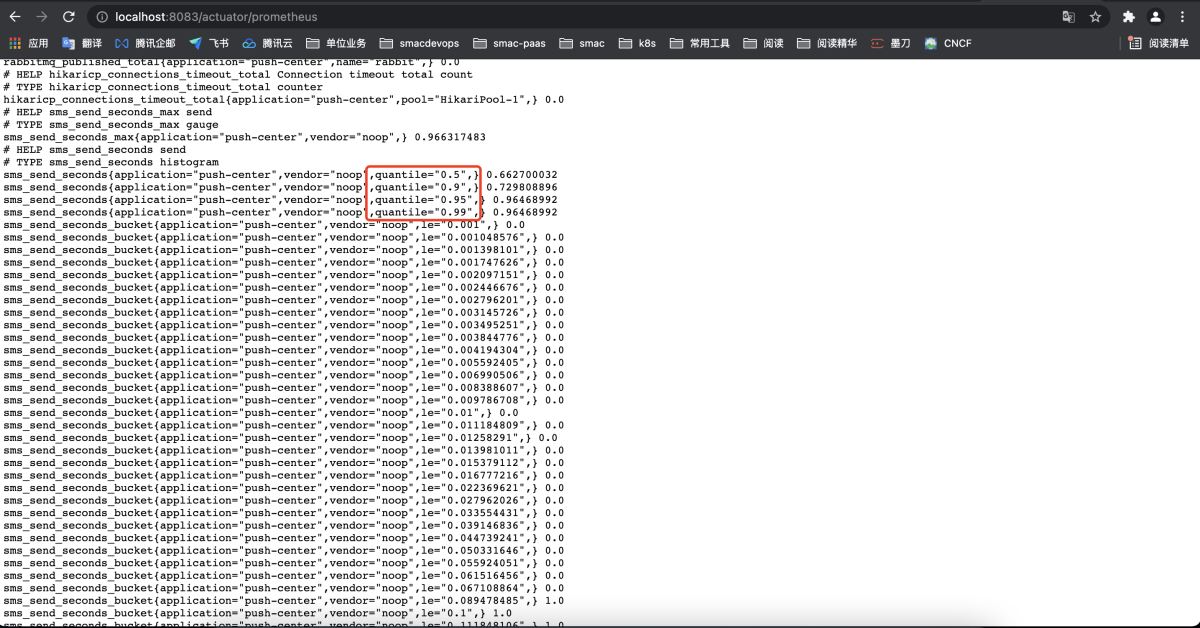The image size is (1200, 628).
Task: Click the browser forward arrow
Action: pos(41,17)
